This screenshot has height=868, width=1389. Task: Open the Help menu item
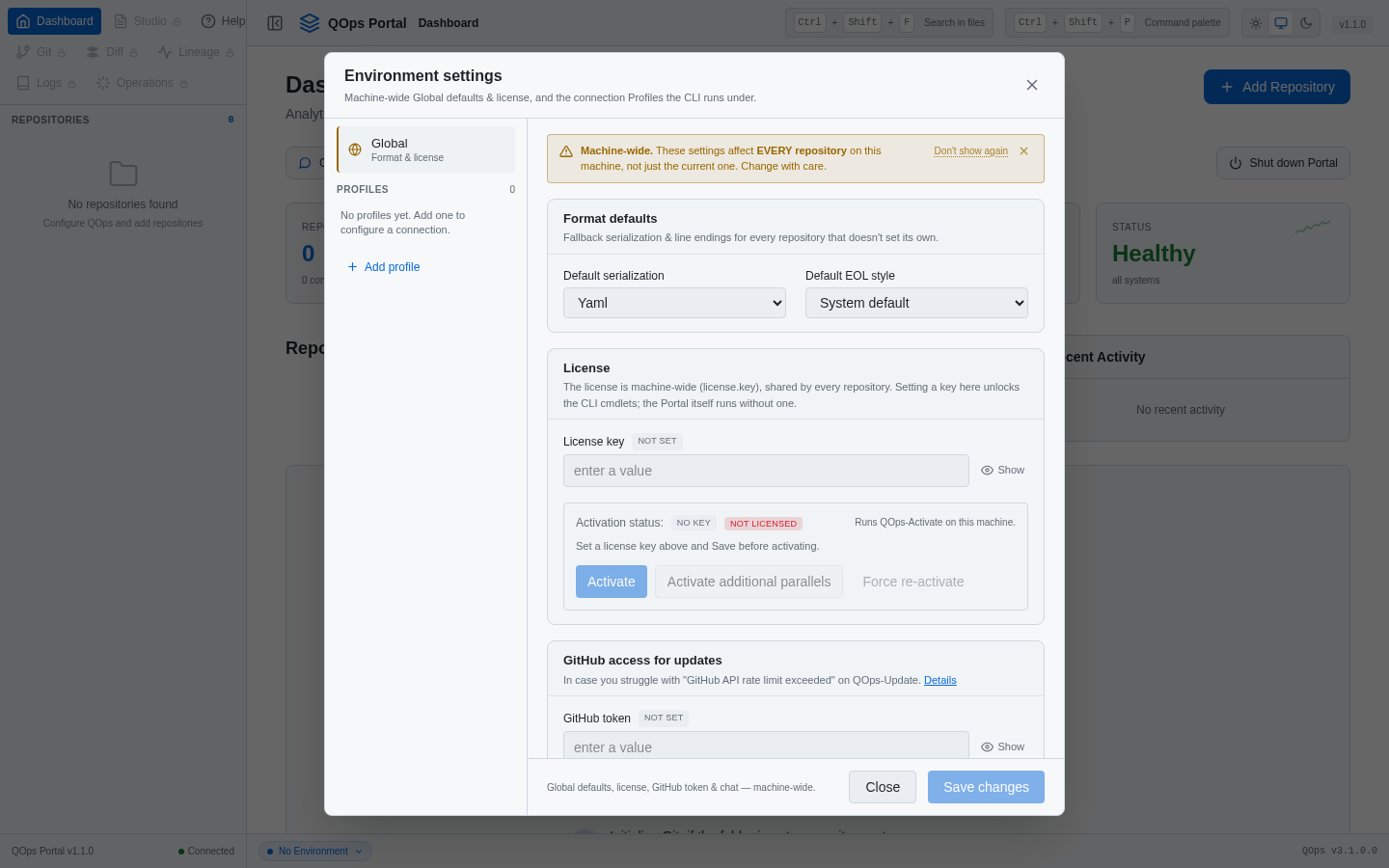point(223,21)
